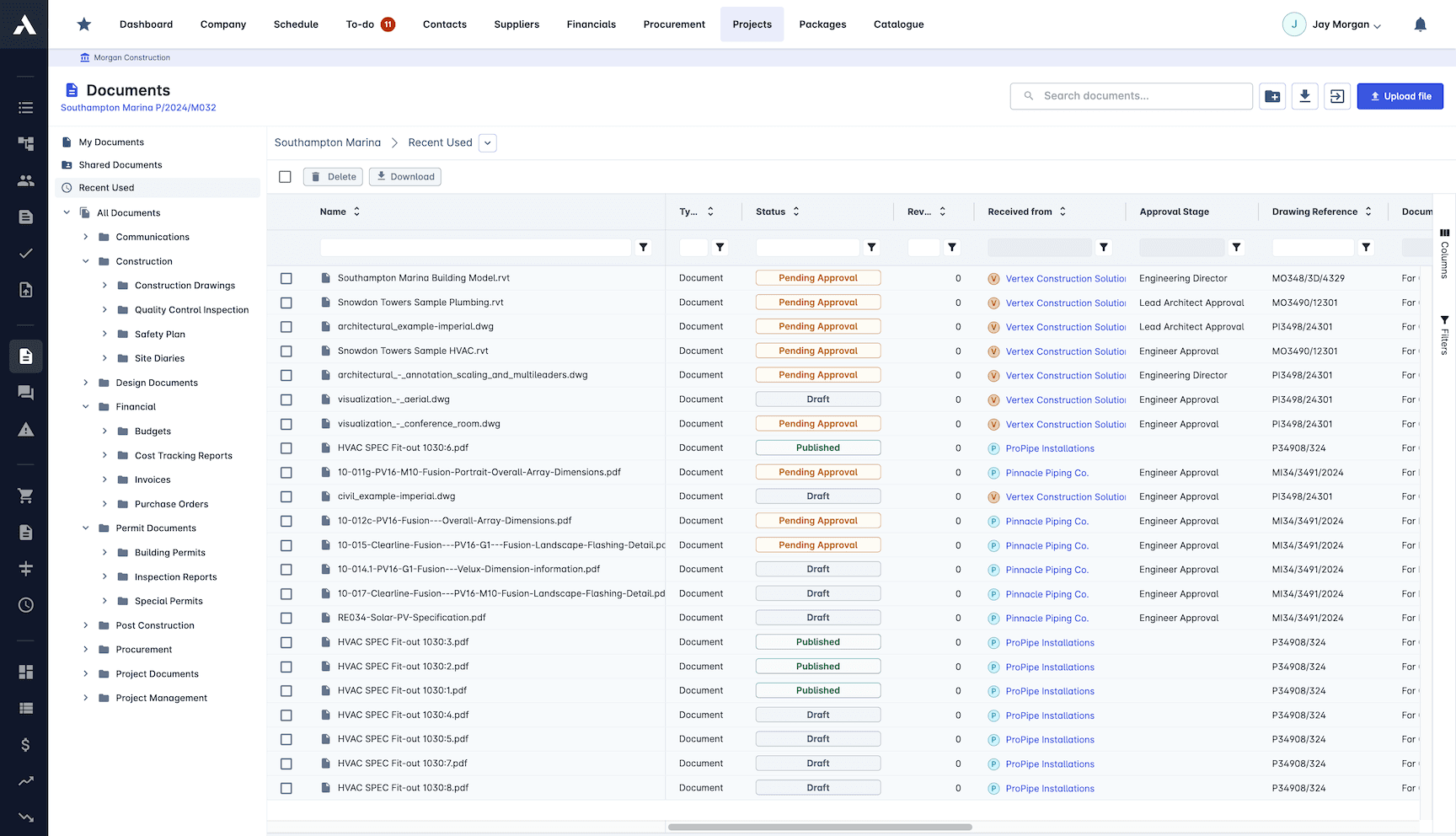This screenshot has height=836, width=1456.
Task: Tick the select-all checkbox above the document list
Action: tap(286, 176)
